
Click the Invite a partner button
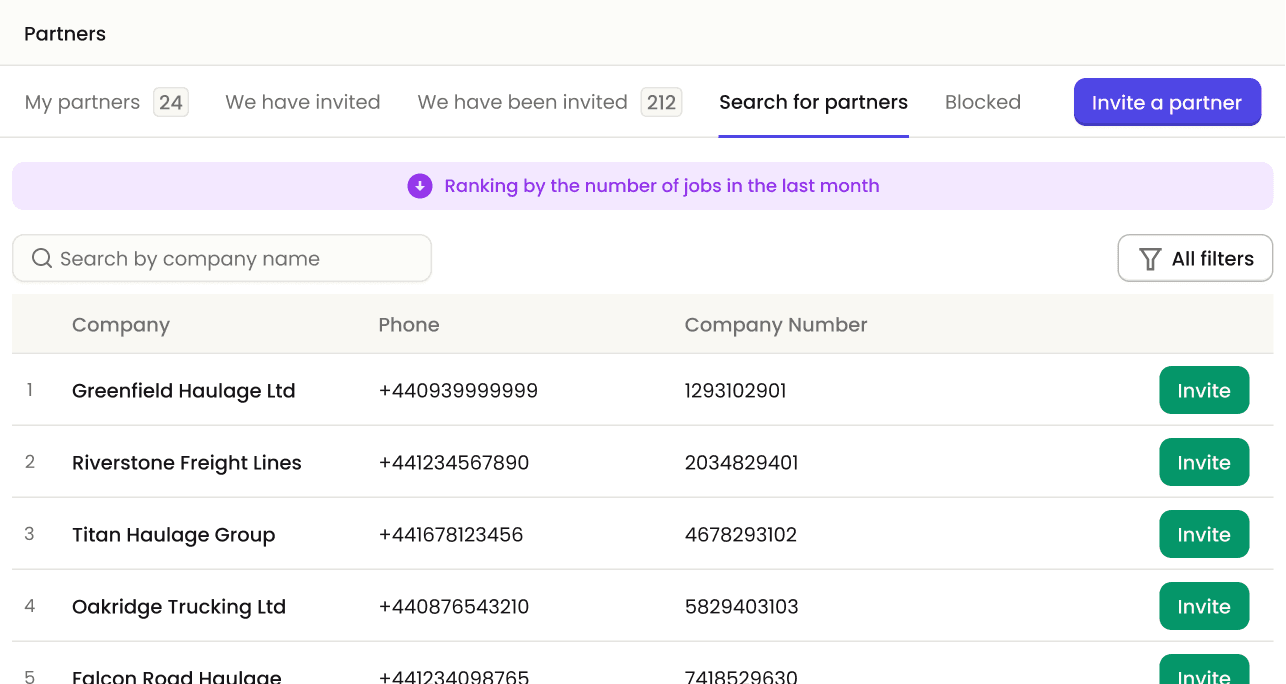pos(1166,102)
